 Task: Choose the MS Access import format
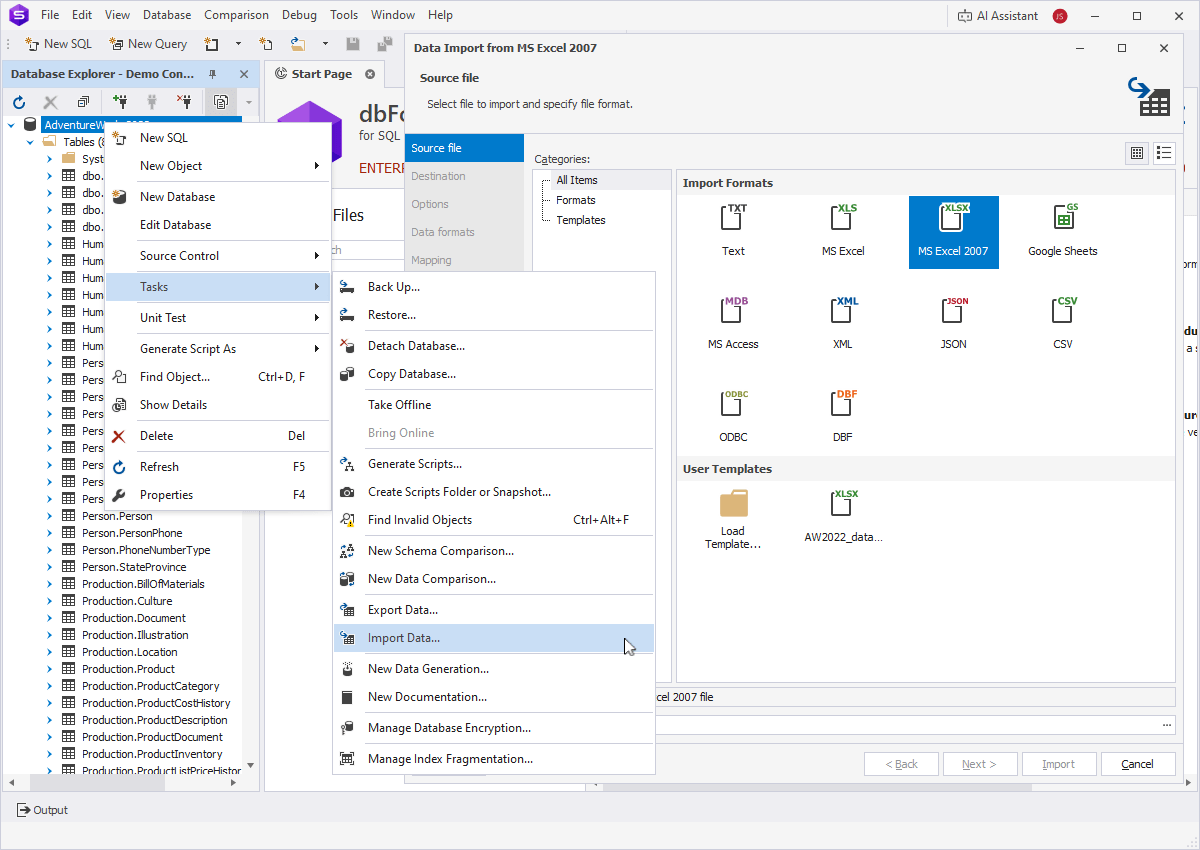[x=732, y=324]
